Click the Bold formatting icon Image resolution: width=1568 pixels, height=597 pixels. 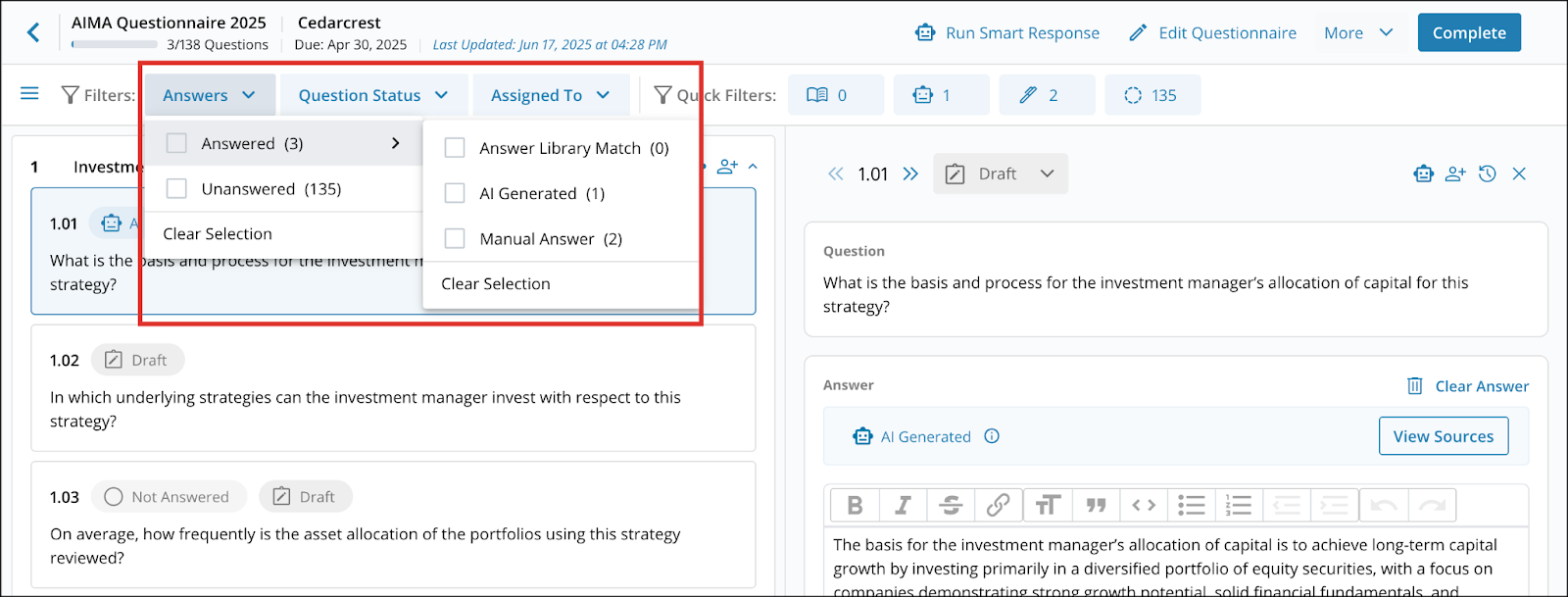click(x=855, y=505)
